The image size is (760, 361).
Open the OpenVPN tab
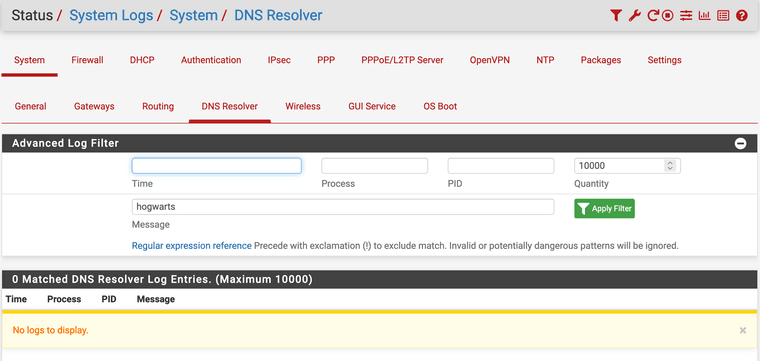tap(490, 60)
